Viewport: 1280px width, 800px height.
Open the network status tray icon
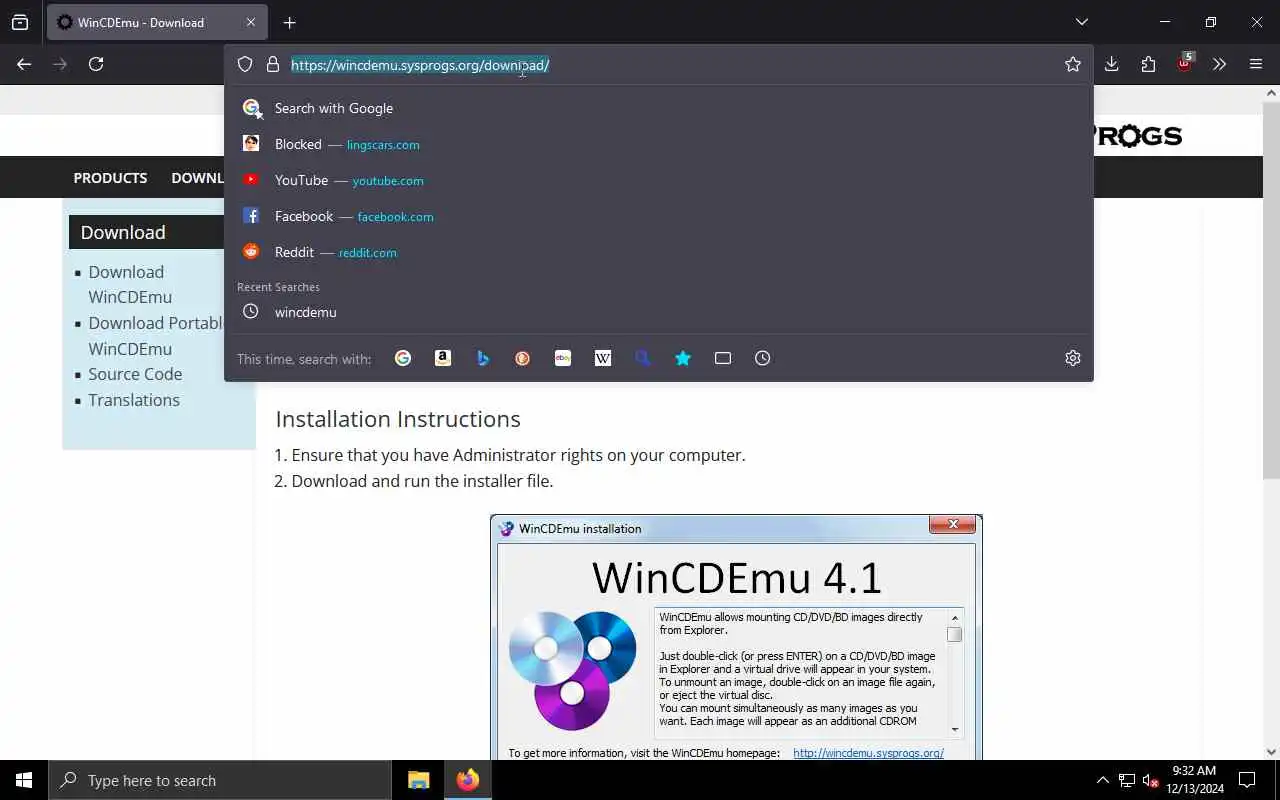[x=1126, y=780]
